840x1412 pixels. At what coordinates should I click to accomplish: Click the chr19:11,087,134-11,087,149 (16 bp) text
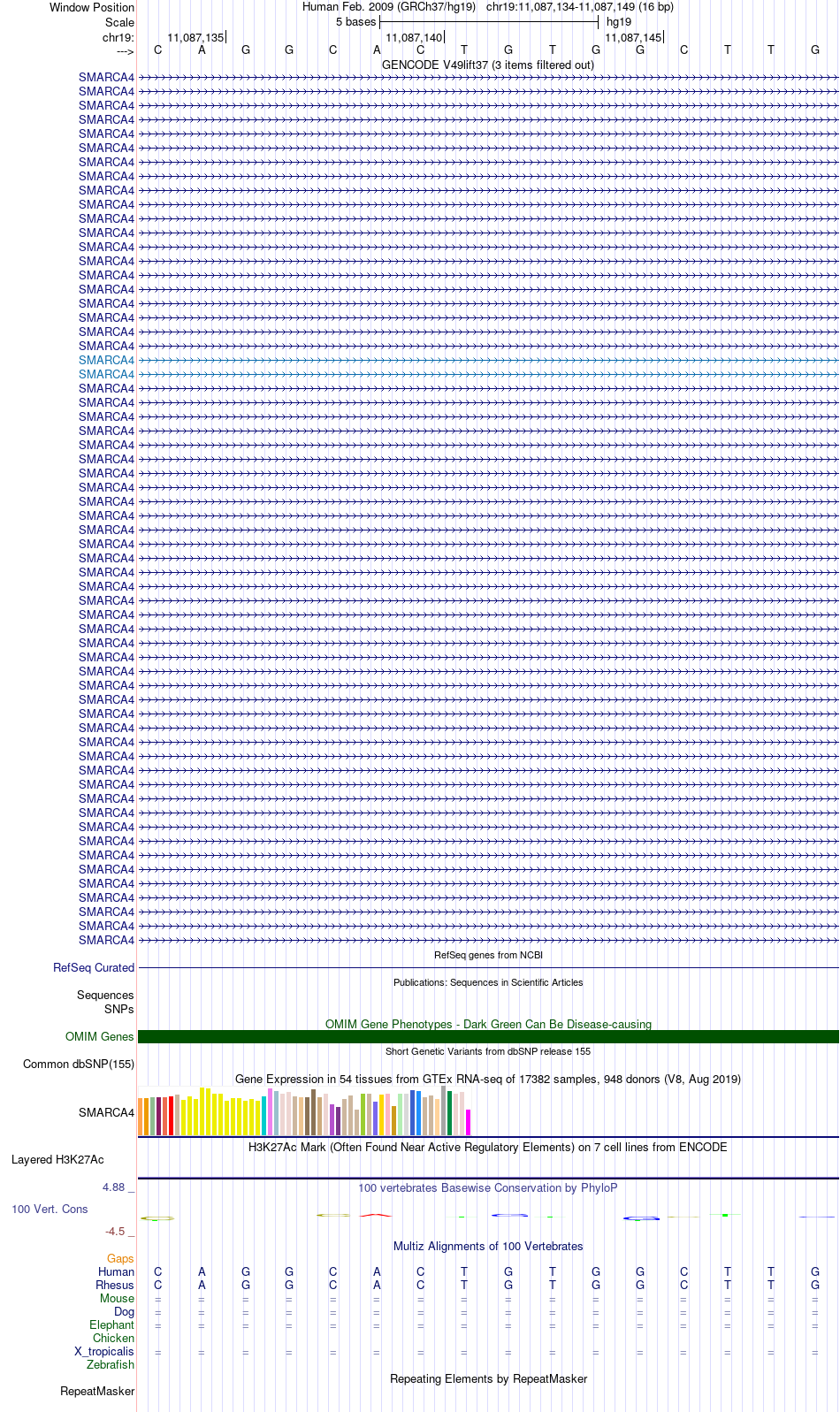pos(580,7)
